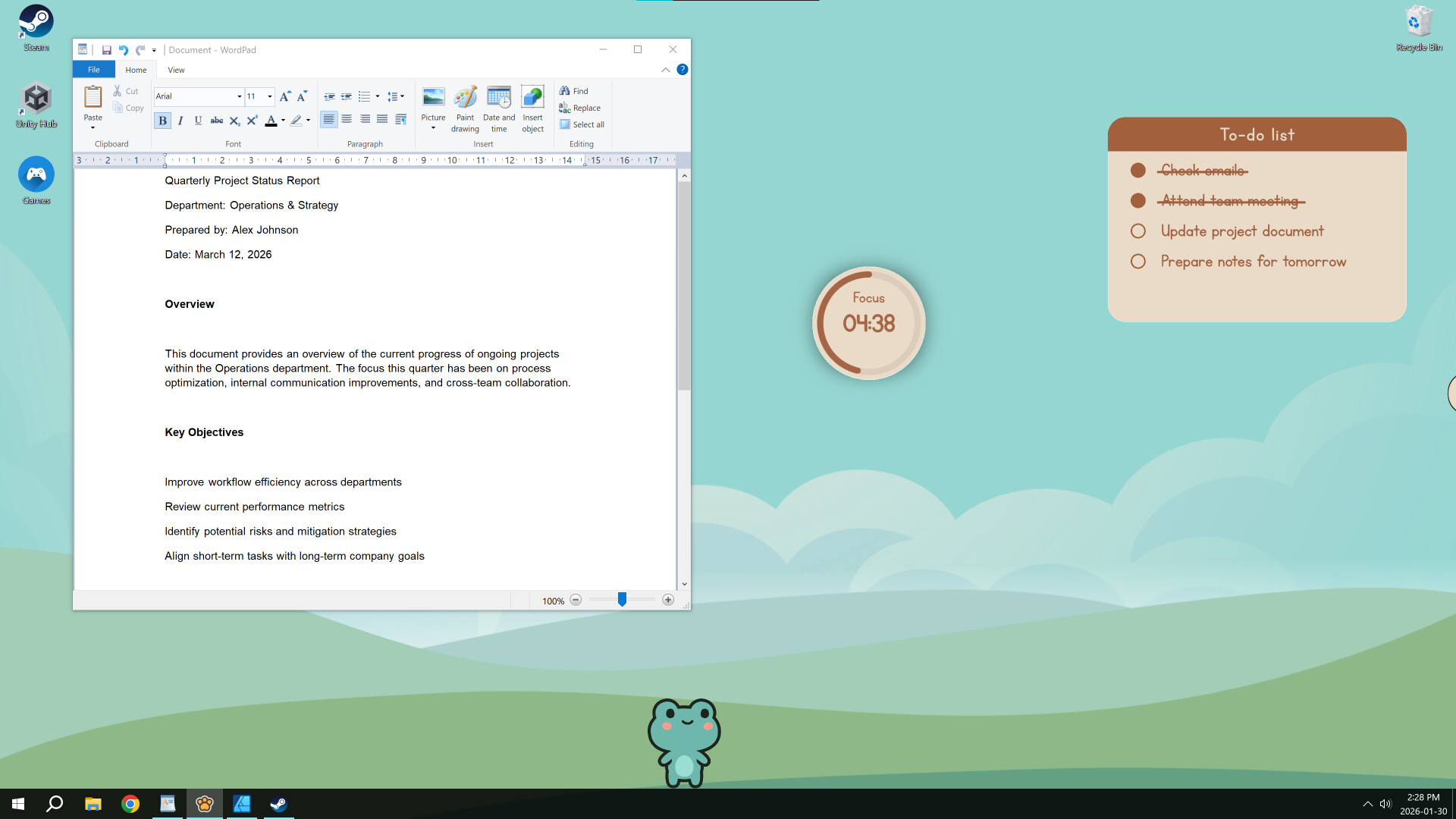The height and width of the screenshot is (819, 1456).
Task: Uncheck the completed Check emails item
Action: (1137, 170)
